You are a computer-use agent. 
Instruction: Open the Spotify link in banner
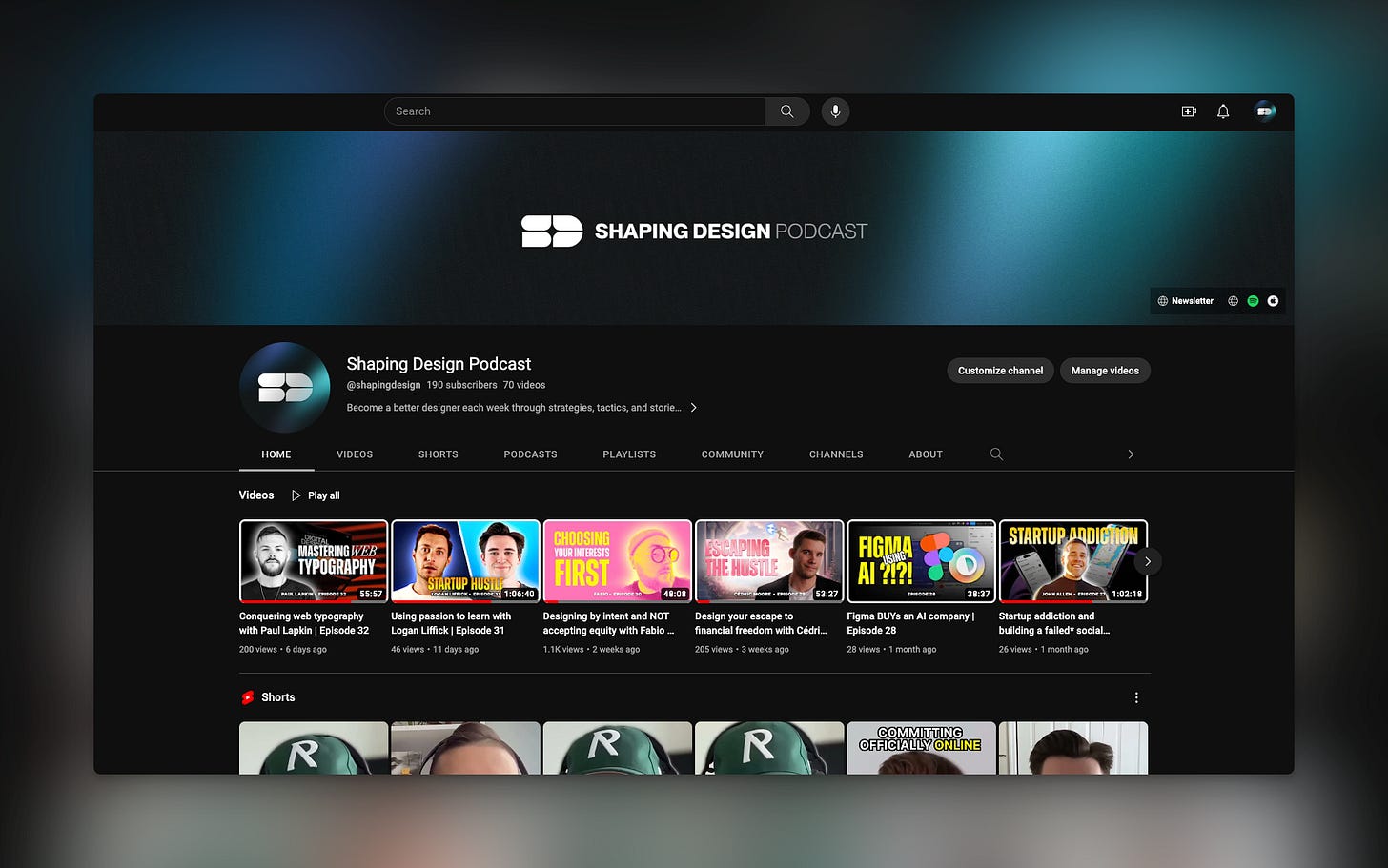click(x=1253, y=301)
